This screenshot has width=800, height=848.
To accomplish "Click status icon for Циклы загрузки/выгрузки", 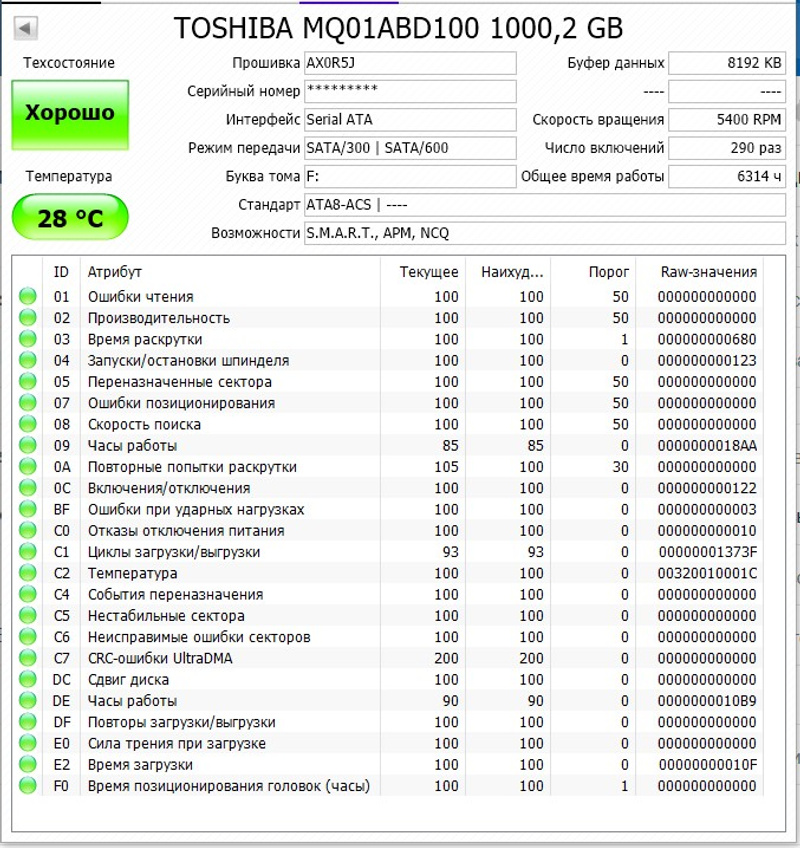I will tap(27, 553).
